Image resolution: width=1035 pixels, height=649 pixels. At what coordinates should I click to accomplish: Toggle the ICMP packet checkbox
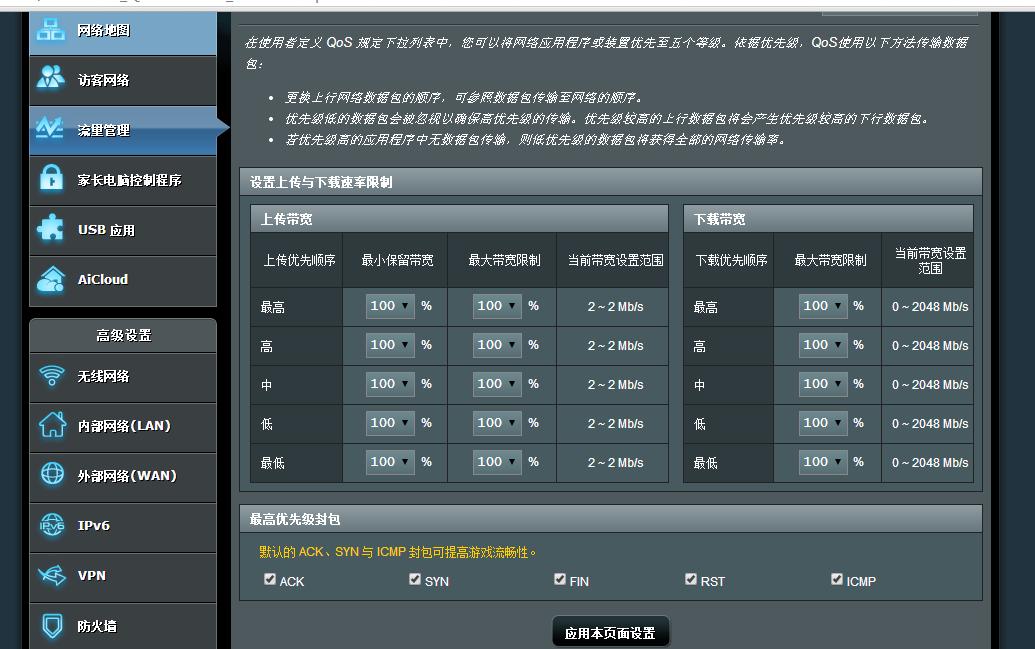point(837,579)
